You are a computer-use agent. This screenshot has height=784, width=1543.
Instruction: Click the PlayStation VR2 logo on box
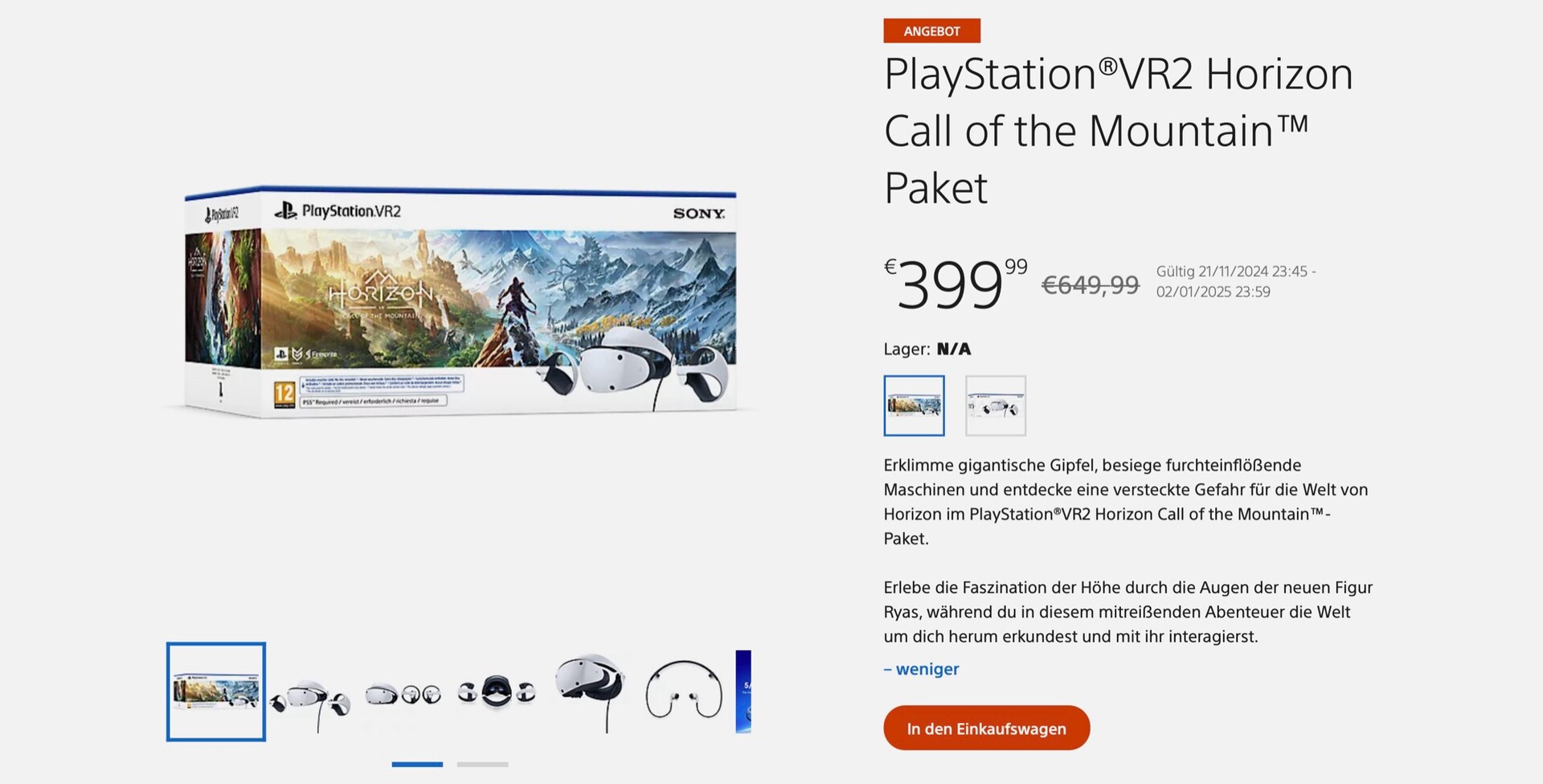pos(338,211)
